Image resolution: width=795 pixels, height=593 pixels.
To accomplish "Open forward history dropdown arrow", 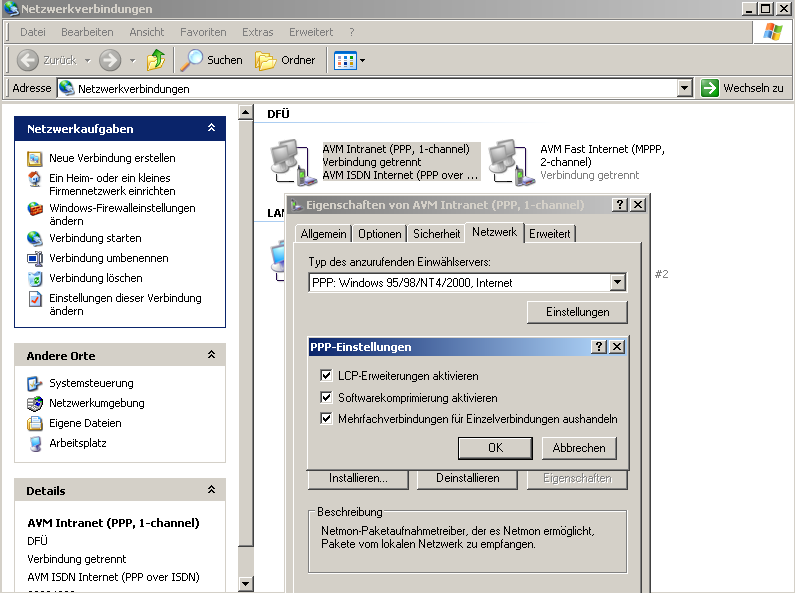I will click(x=132, y=60).
